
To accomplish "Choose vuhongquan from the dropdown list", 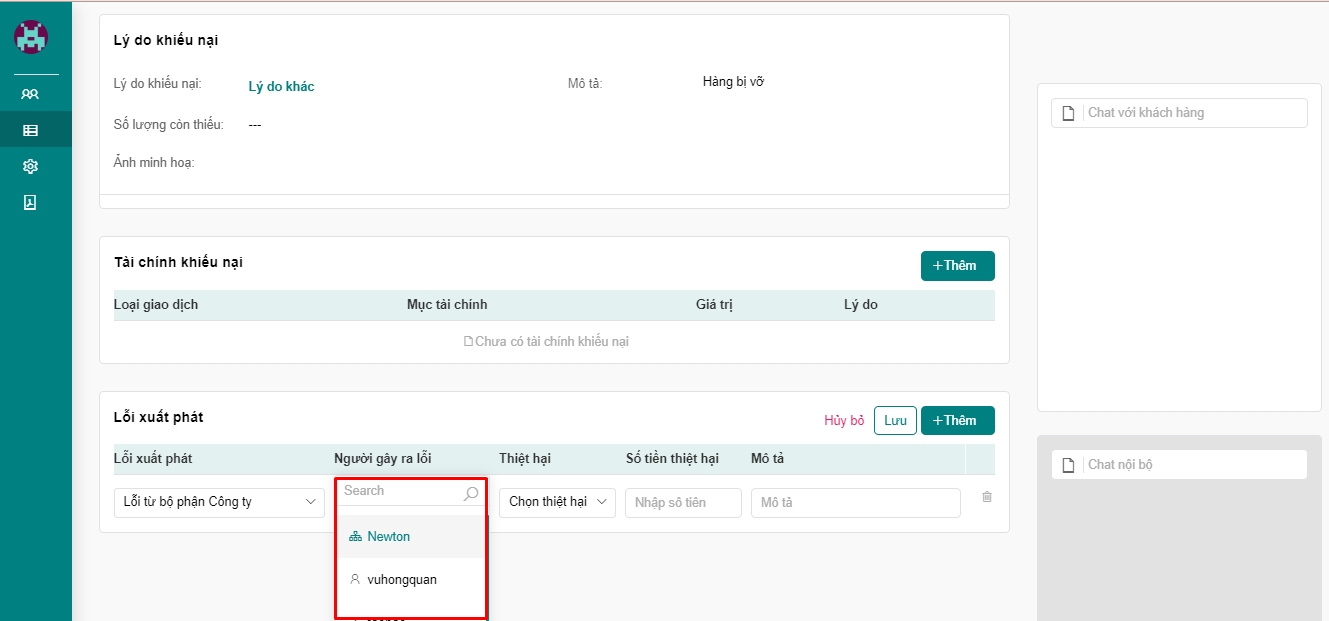I will [401, 580].
